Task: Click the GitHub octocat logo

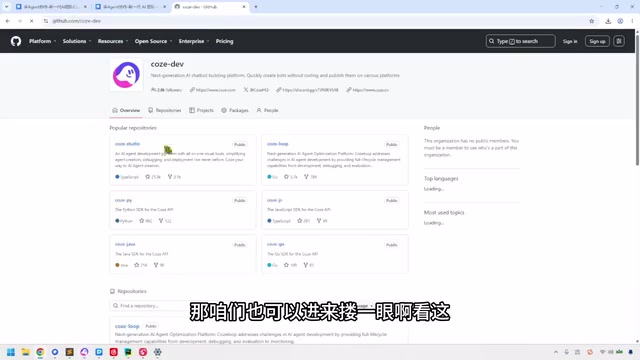Action: tap(16, 41)
